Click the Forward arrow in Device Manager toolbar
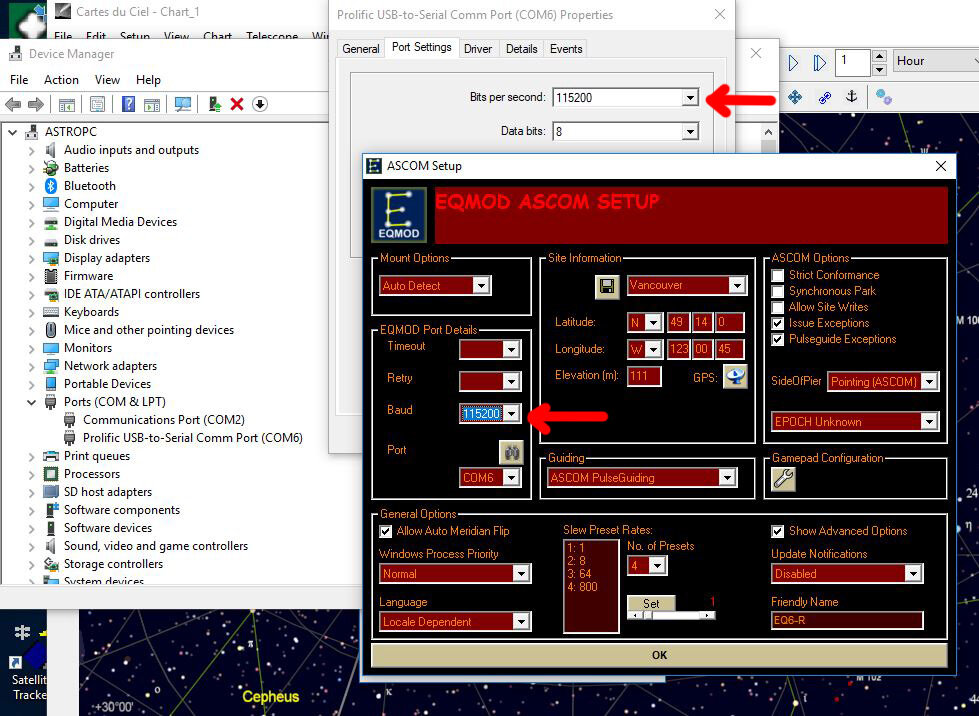This screenshot has height=716, width=979. 36,104
